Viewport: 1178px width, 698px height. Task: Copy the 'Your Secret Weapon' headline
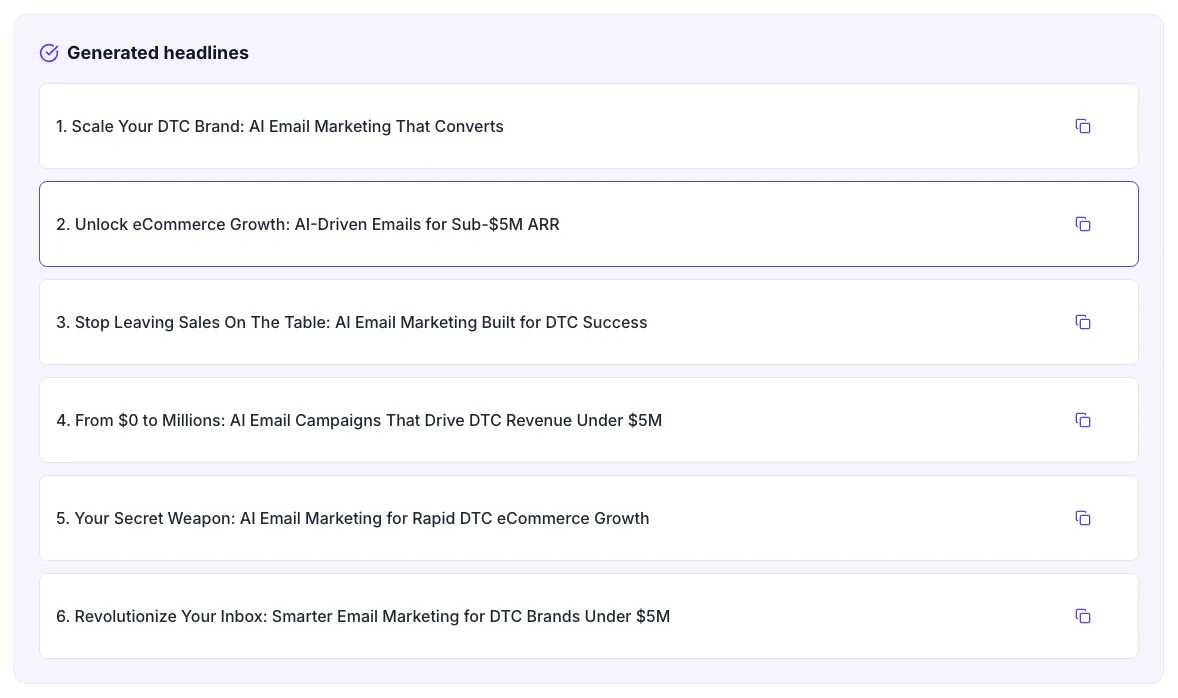coord(1083,518)
